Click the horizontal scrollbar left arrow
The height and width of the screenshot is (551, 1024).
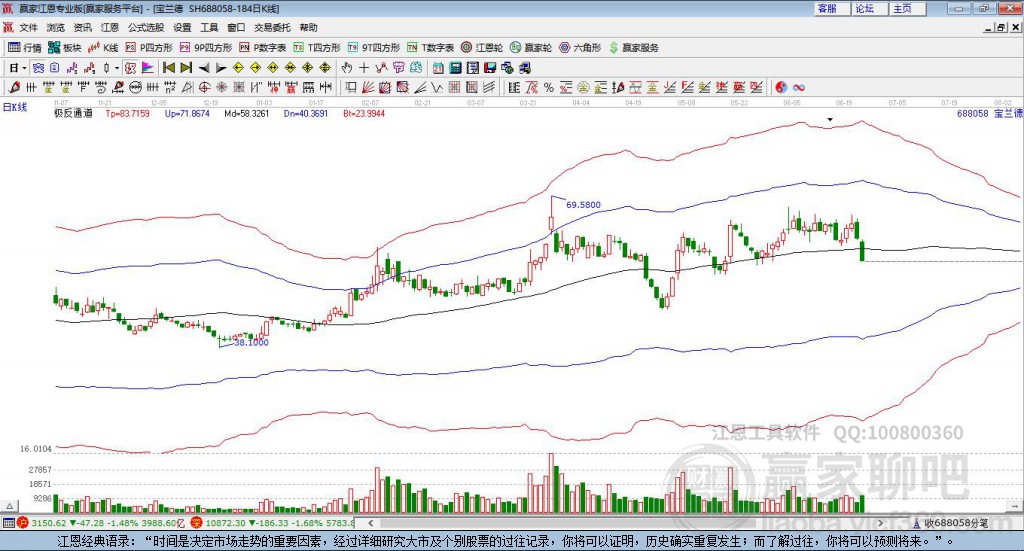[x=370, y=523]
